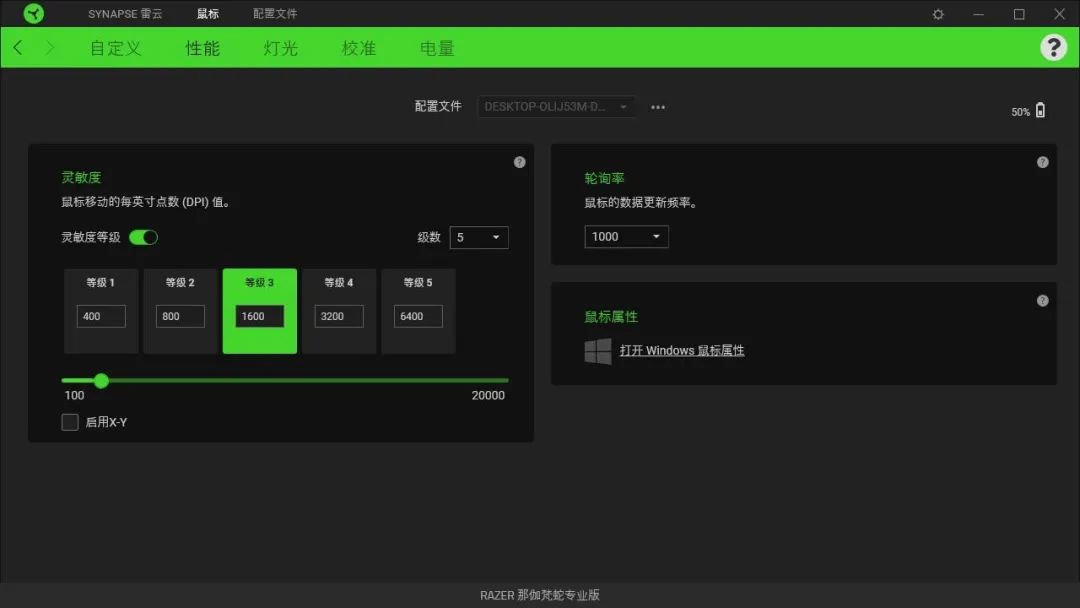Enable the 启用X-Y checkbox
The width and height of the screenshot is (1080, 608).
[x=70, y=422]
